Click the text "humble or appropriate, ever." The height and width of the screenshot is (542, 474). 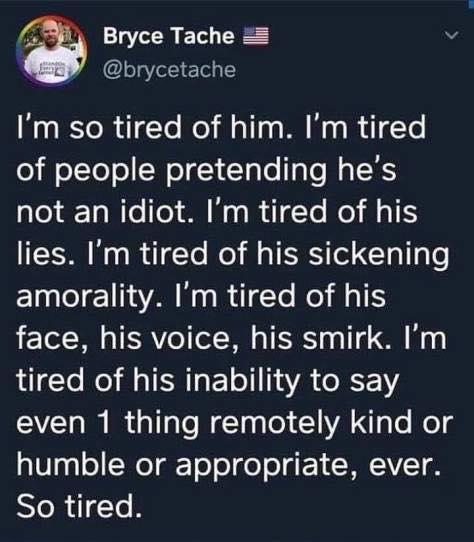click(229, 465)
